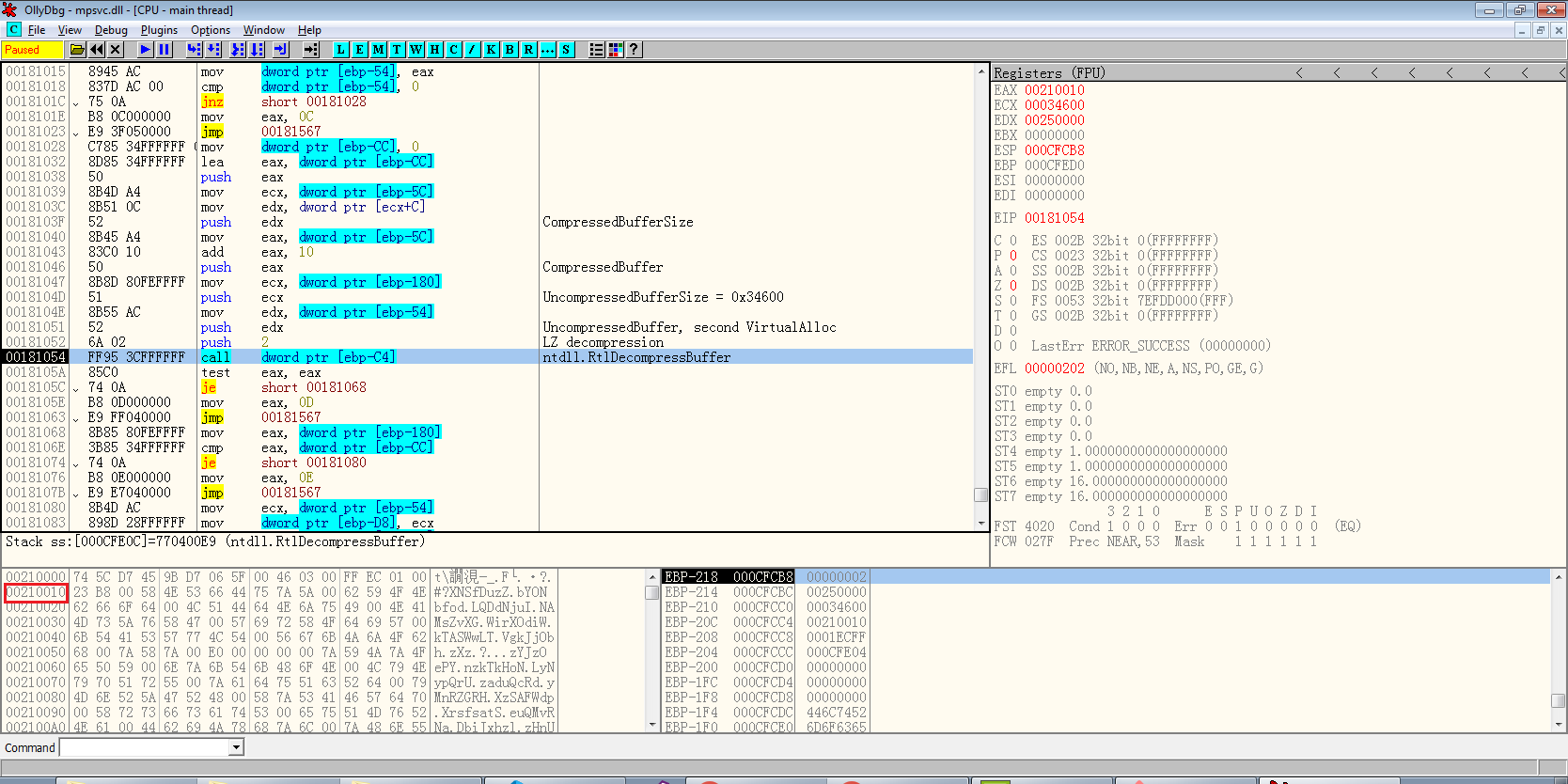Screen dimensions: 1568x784
Task: Click the Execute till return icon
Action: (x=281, y=50)
